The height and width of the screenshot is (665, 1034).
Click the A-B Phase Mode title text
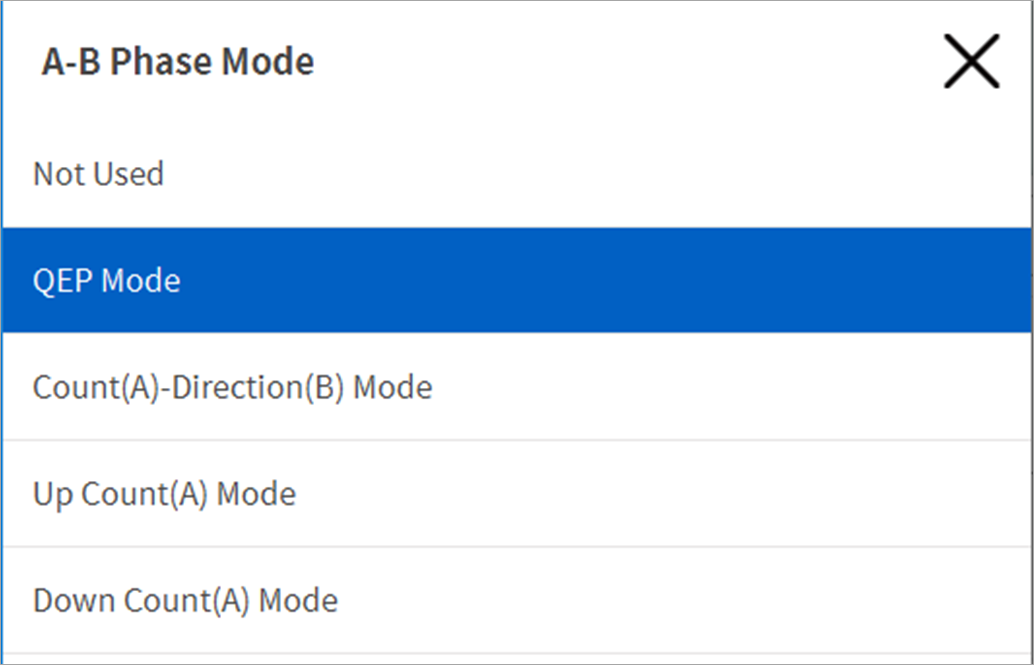178,62
